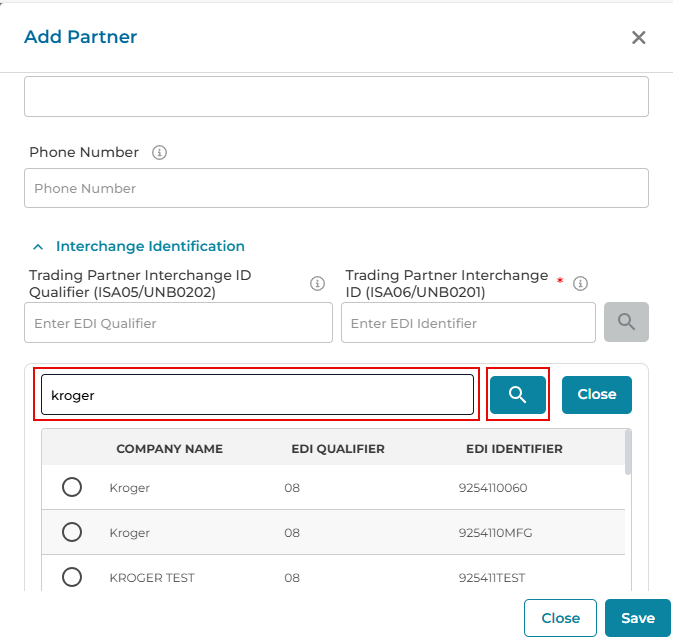Click the search box containing kroger

(x=258, y=395)
